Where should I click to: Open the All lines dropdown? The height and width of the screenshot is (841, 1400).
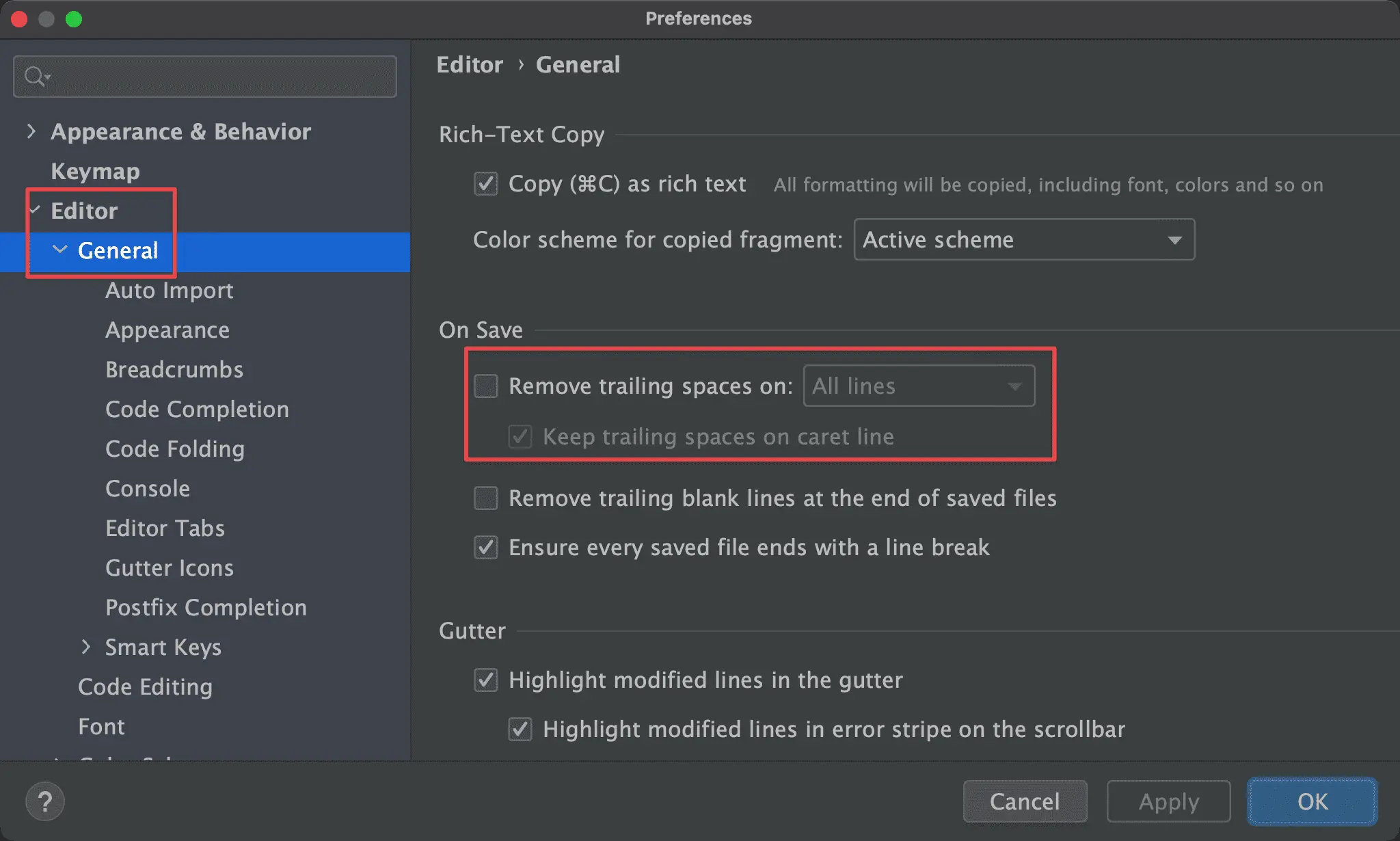click(x=918, y=386)
